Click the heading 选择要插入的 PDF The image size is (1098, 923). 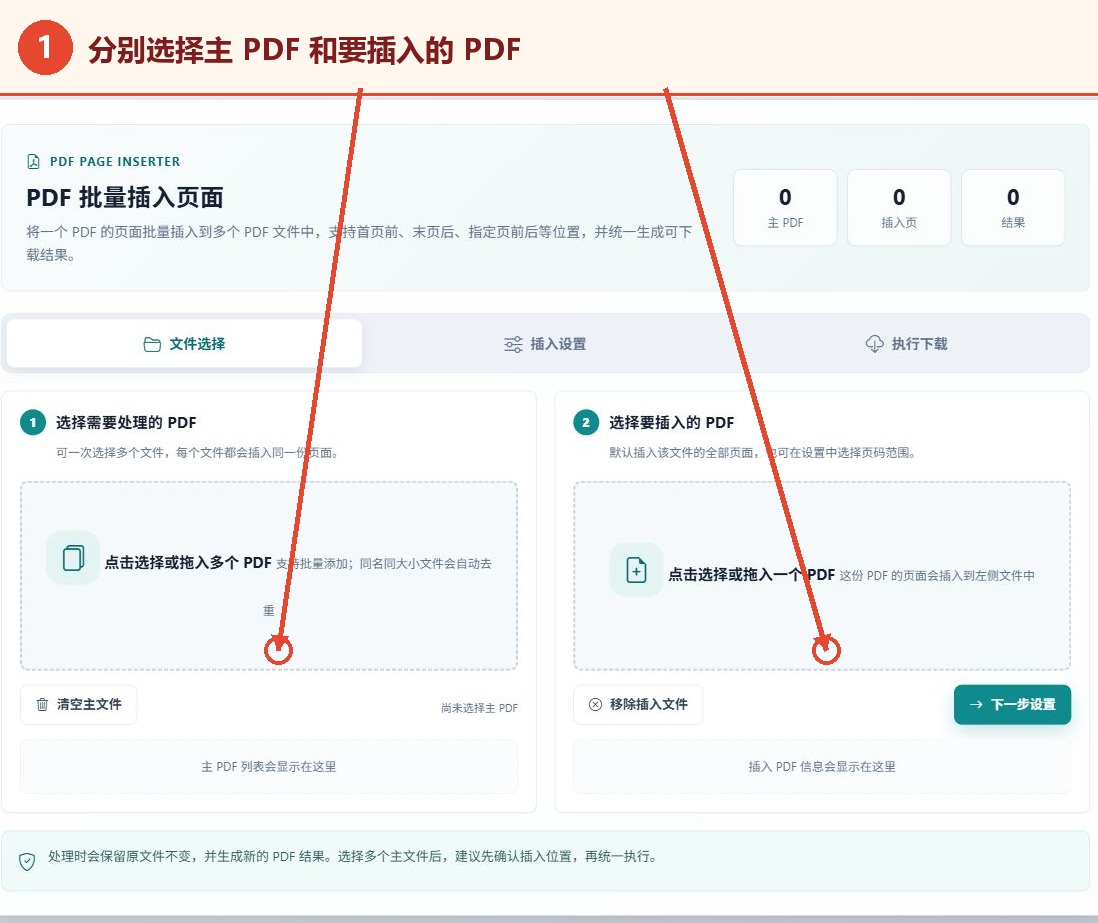pyautogui.click(x=672, y=423)
